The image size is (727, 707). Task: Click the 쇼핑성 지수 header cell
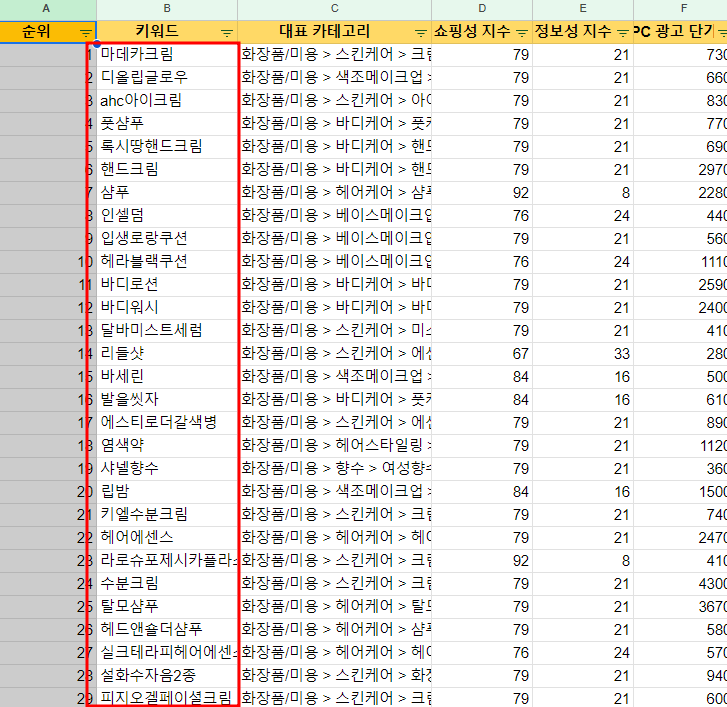pos(482,32)
